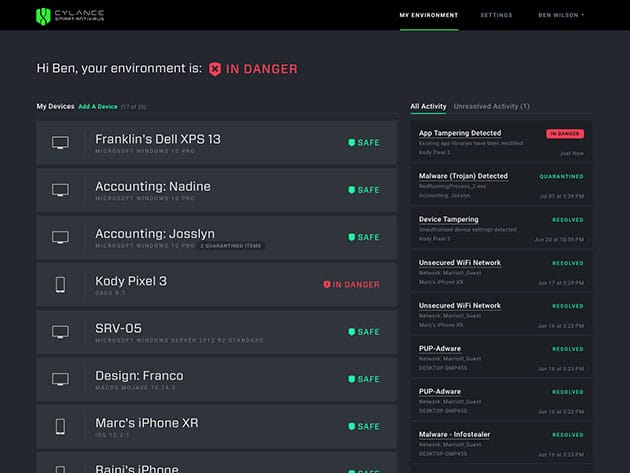Click the Add A Device link
The height and width of the screenshot is (473, 630).
pos(98,106)
